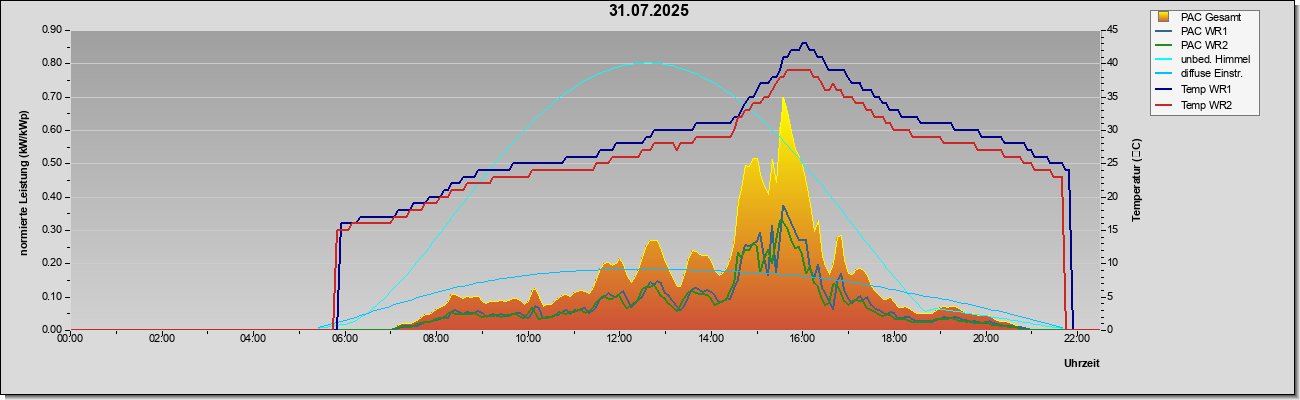Image resolution: width=1300 pixels, height=400 pixels.
Task: Click the 06:00 time axis tick
Action: coord(344,340)
